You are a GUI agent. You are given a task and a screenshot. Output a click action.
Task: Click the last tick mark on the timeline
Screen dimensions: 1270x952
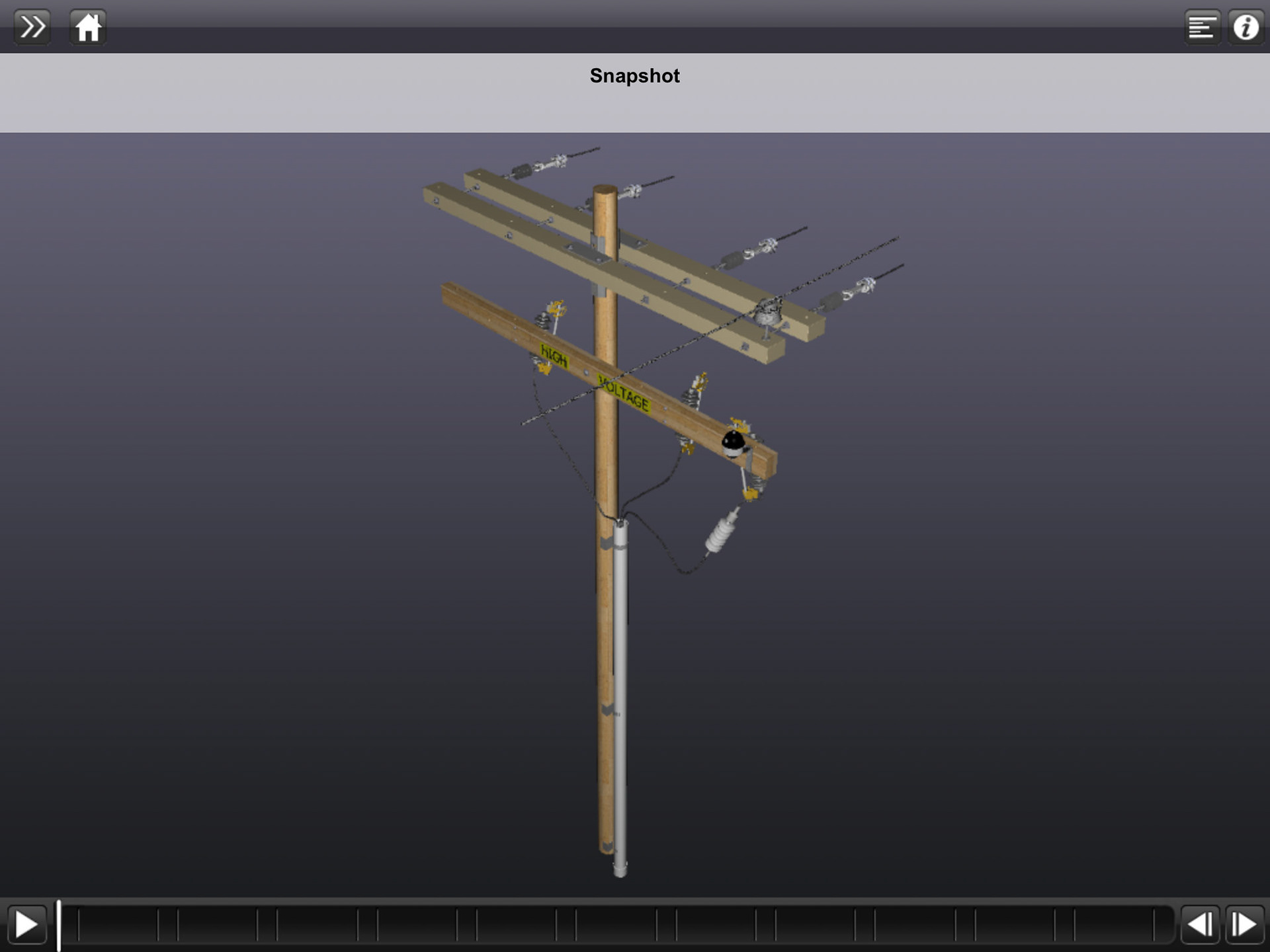pyautogui.click(x=1154, y=924)
